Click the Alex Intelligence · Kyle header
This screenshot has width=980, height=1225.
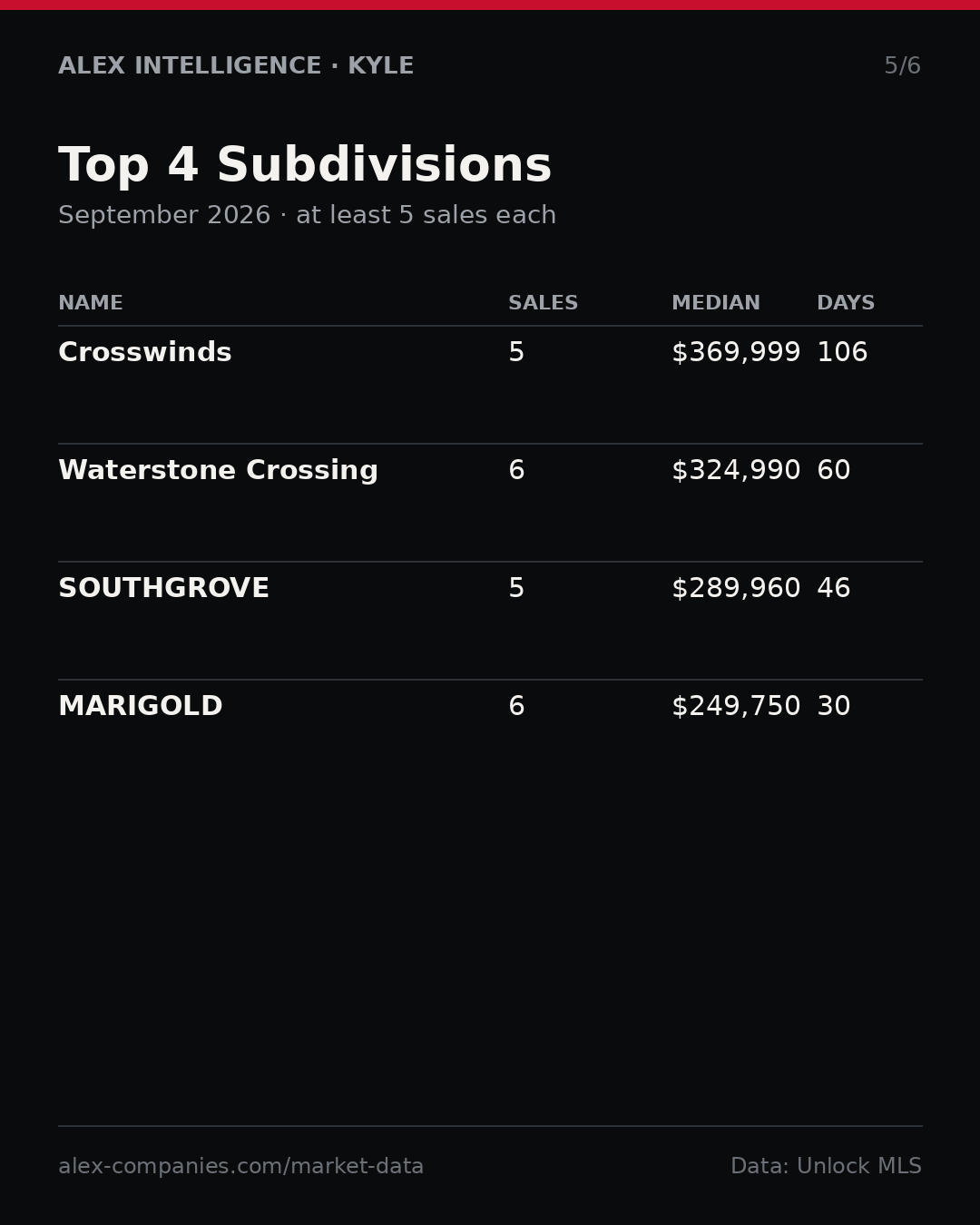pos(236,66)
